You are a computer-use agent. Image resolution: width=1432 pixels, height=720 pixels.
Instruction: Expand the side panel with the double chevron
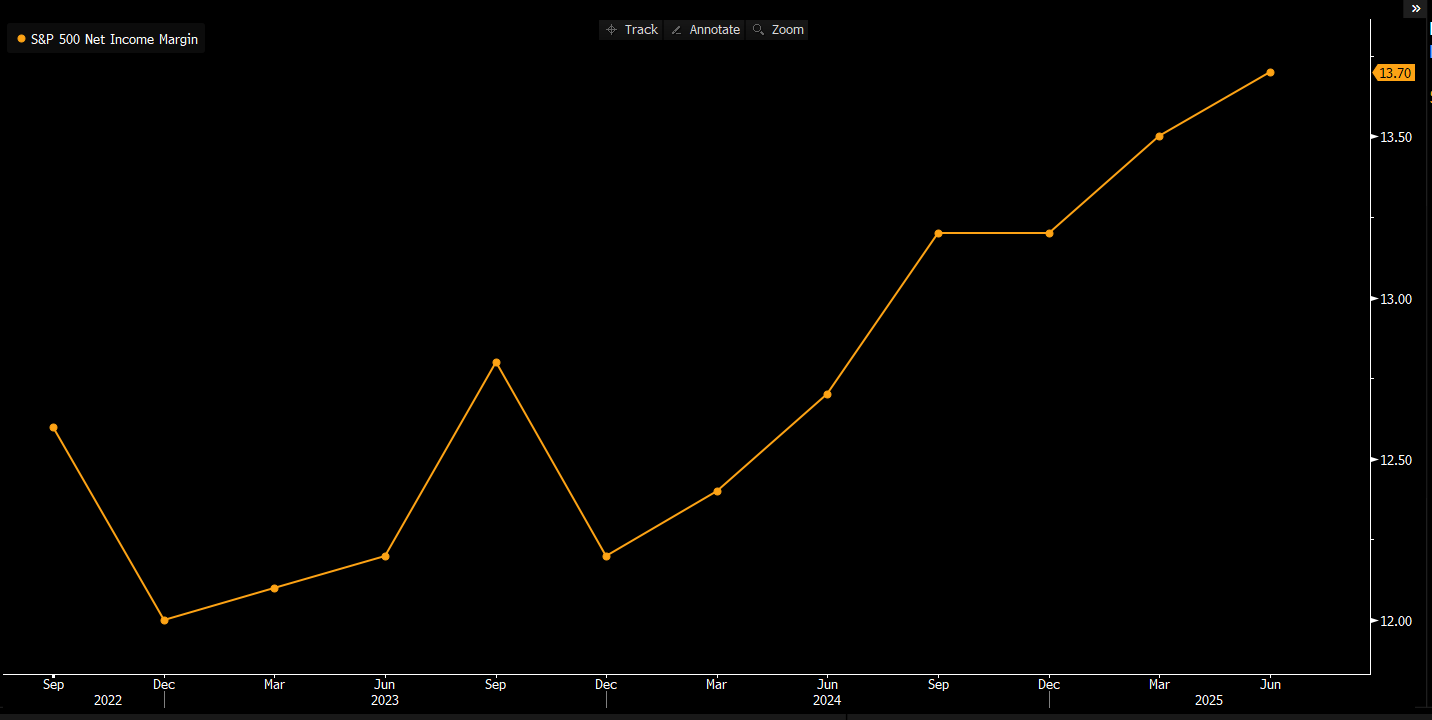point(1415,8)
